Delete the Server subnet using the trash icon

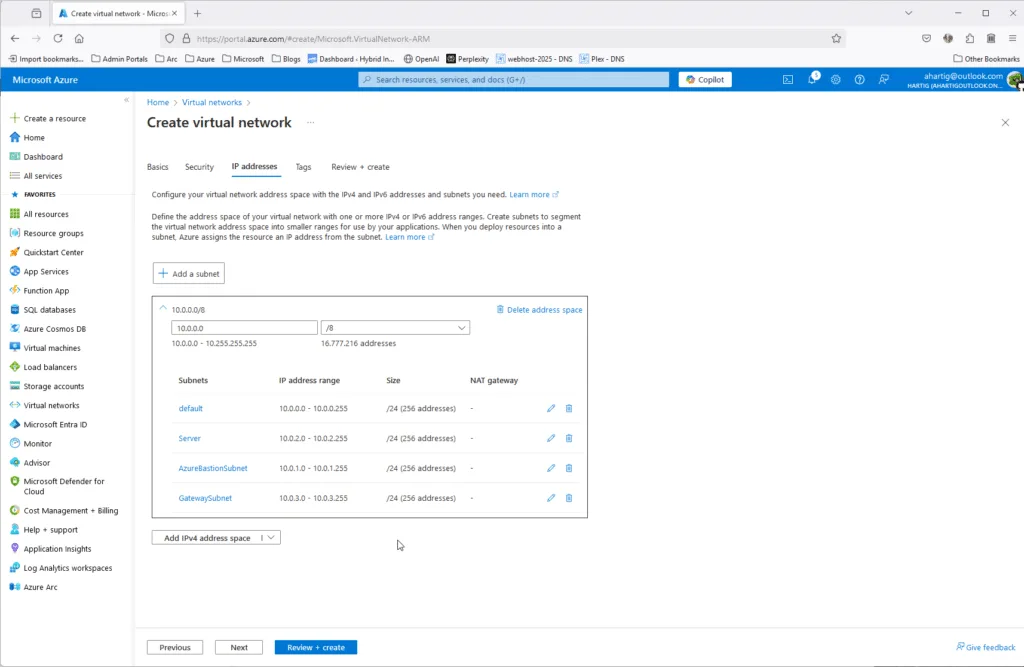click(x=569, y=438)
